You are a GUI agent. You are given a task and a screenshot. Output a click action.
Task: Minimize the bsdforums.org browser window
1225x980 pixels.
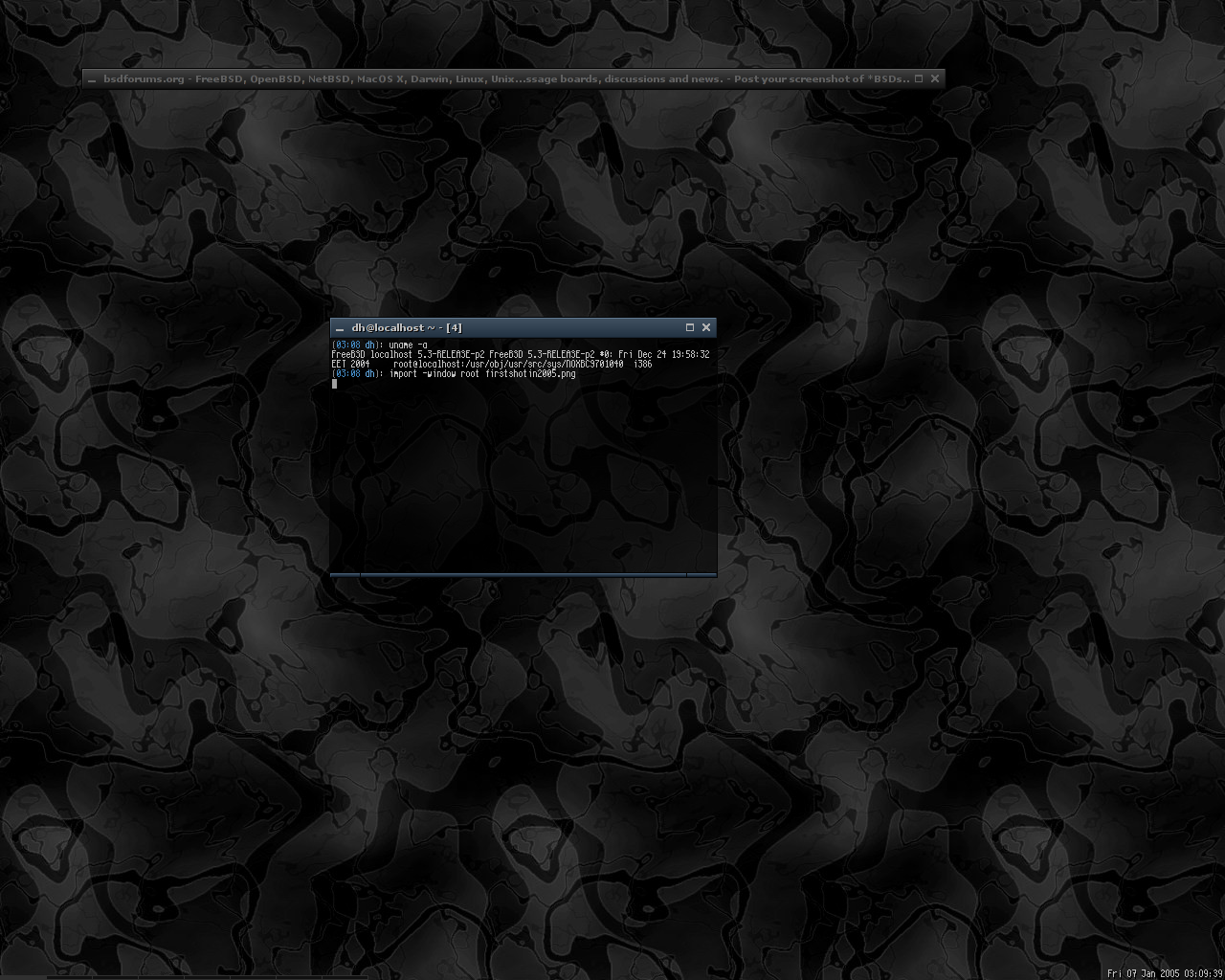92,79
